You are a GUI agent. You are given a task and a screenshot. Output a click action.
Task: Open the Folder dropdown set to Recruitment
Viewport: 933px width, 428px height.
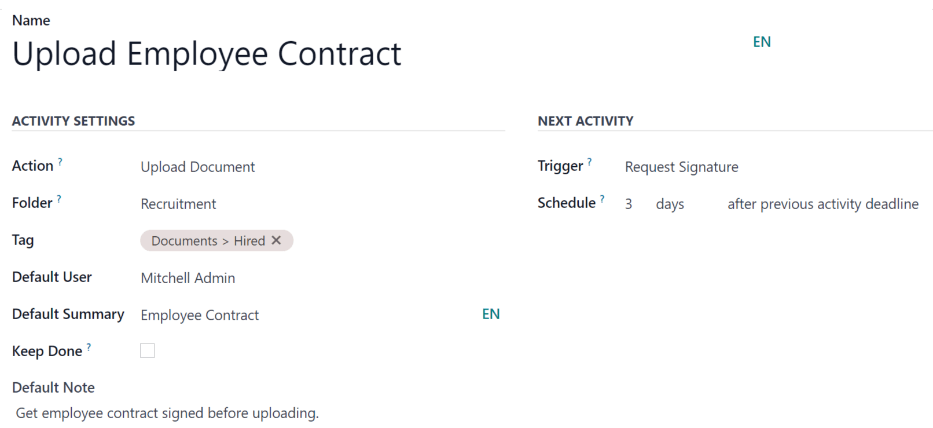point(300,204)
